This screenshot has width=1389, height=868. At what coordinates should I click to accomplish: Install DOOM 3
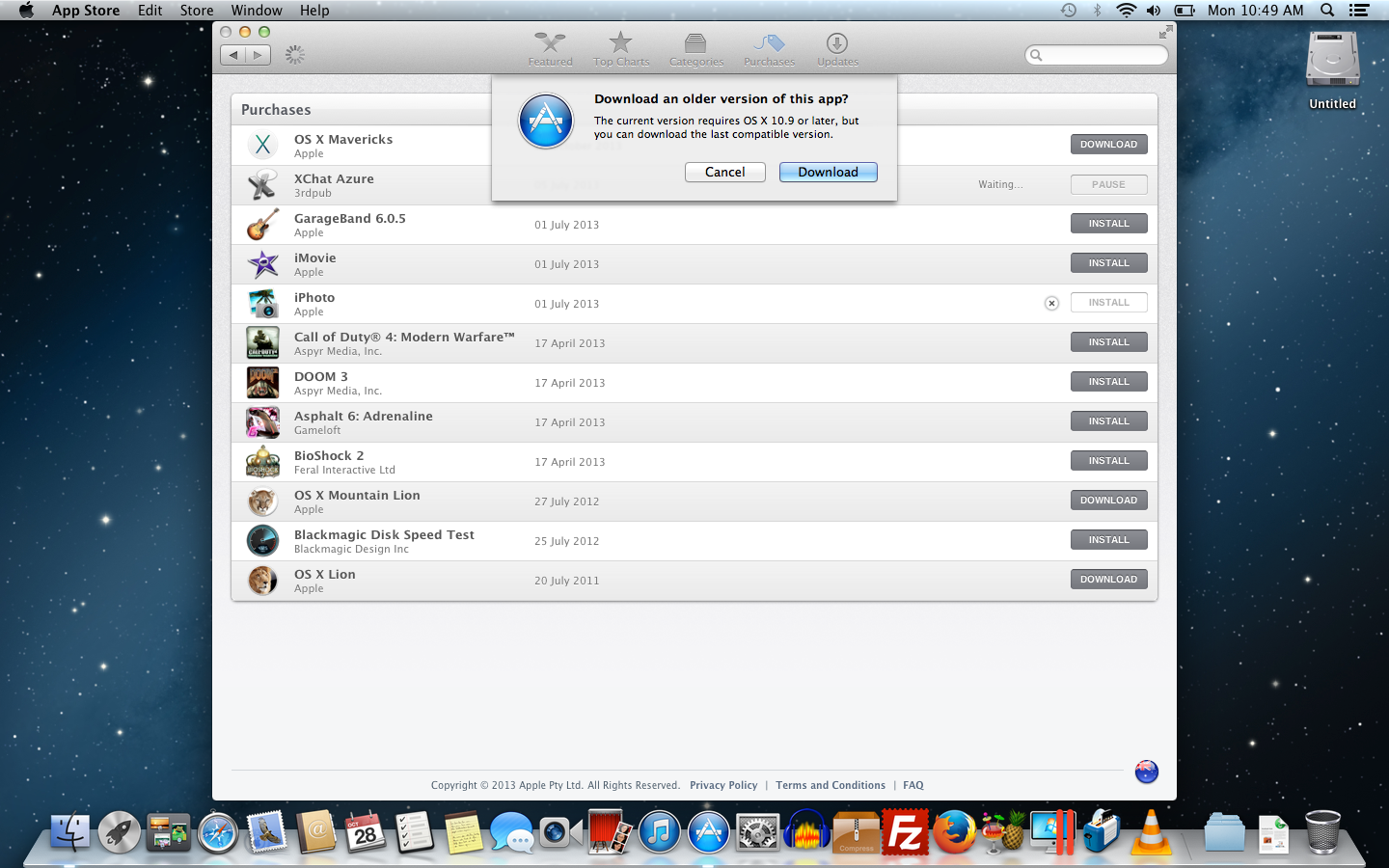click(x=1108, y=382)
